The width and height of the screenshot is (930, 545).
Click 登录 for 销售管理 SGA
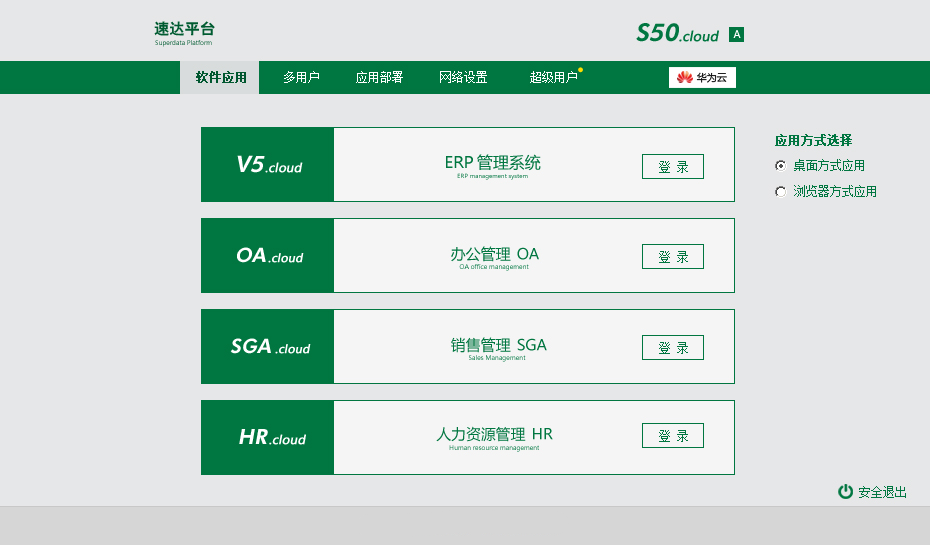tap(673, 348)
